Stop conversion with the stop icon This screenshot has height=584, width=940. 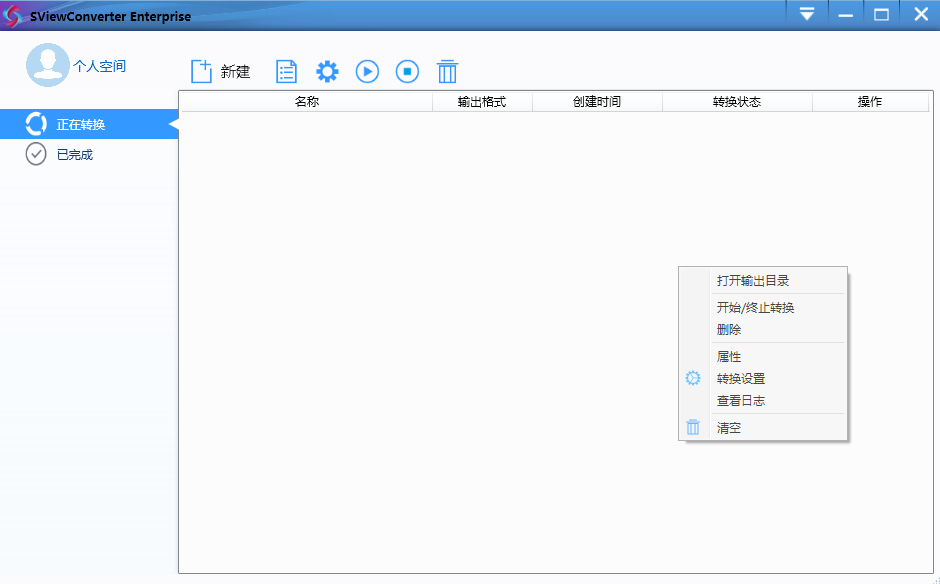click(407, 71)
